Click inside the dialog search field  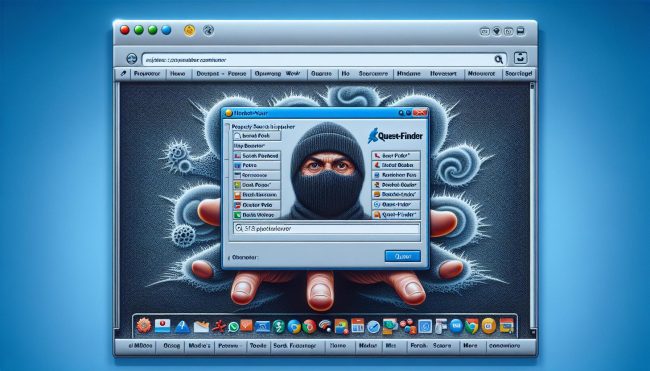point(327,228)
